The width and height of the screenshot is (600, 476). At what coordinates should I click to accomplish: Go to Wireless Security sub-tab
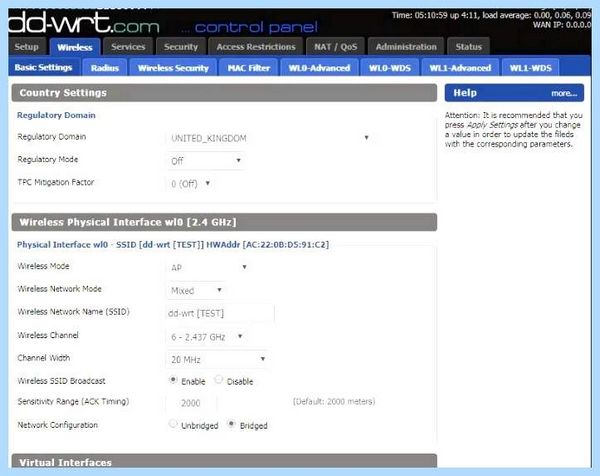(173, 68)
